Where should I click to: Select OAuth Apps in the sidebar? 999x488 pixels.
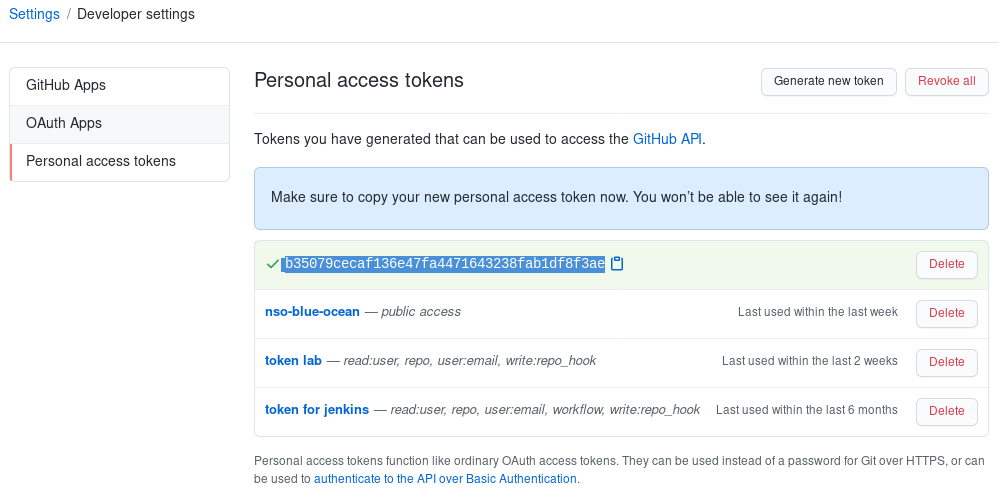click(64, 123)
